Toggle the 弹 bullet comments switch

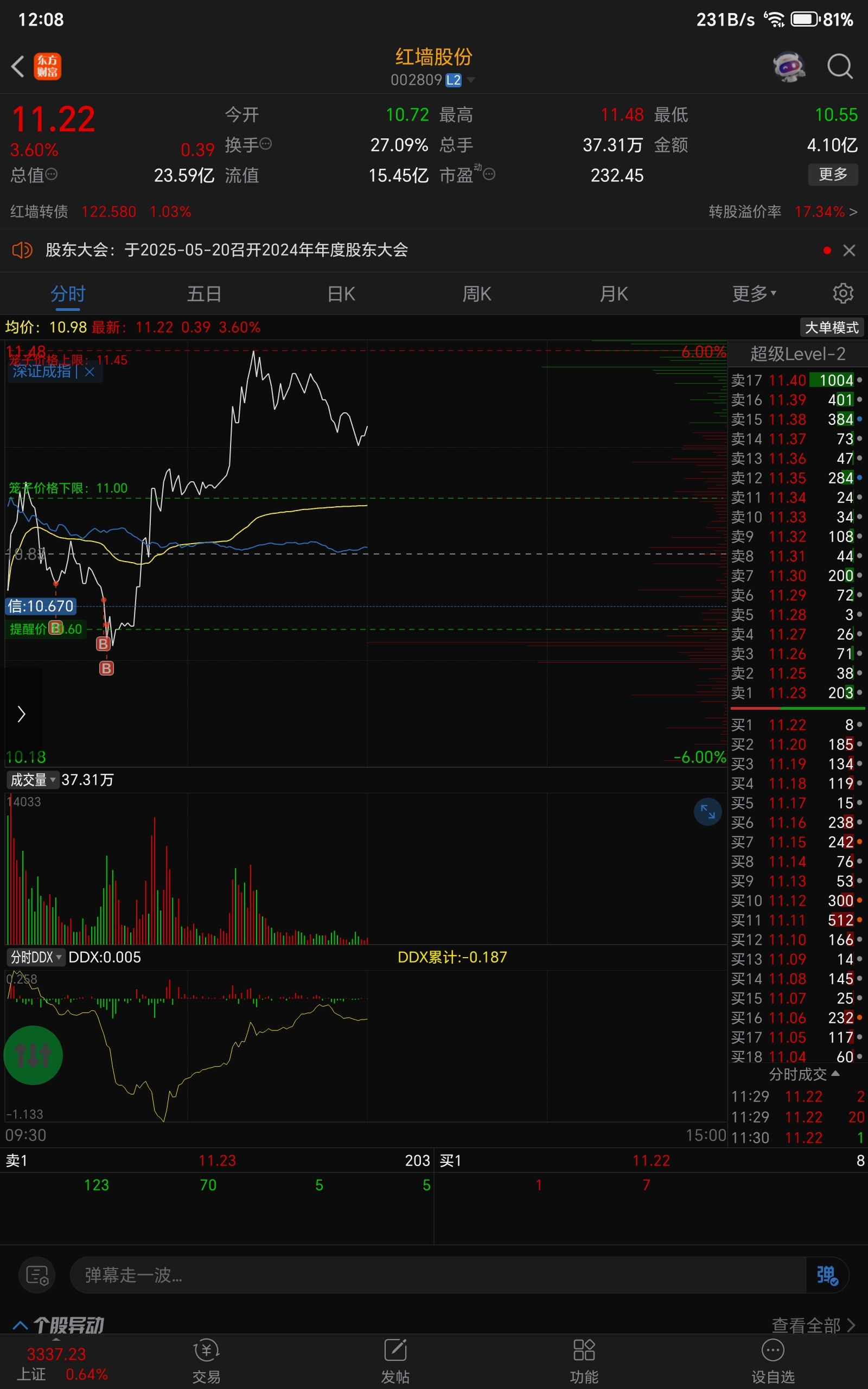827,1275
